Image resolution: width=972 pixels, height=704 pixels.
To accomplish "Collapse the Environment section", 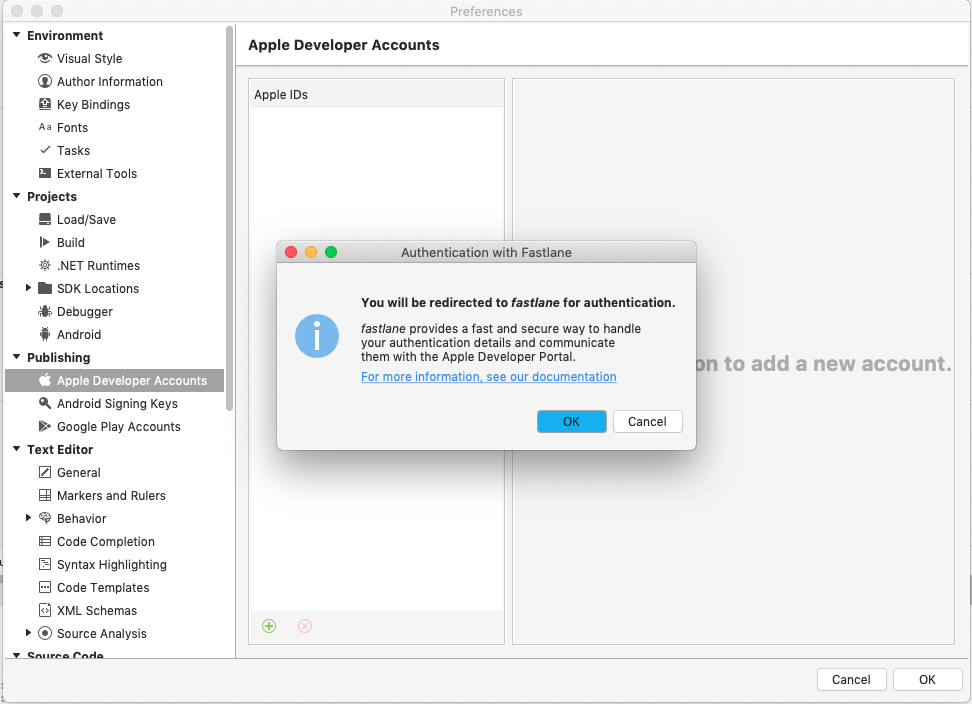I will pyautogui.click(x=17, y=35).
